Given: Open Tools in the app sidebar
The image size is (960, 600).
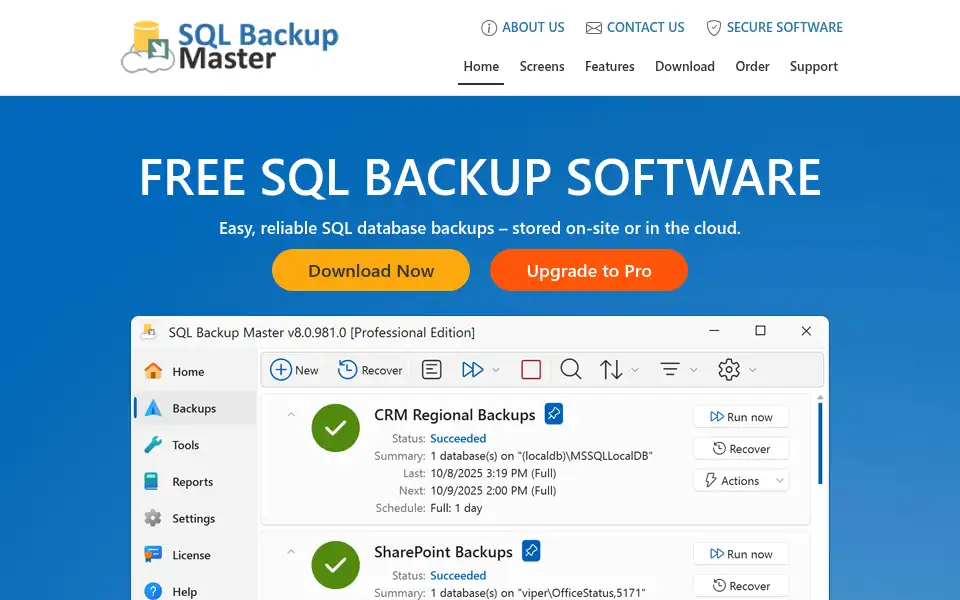Looking at the screenshot, I should 195,445.
